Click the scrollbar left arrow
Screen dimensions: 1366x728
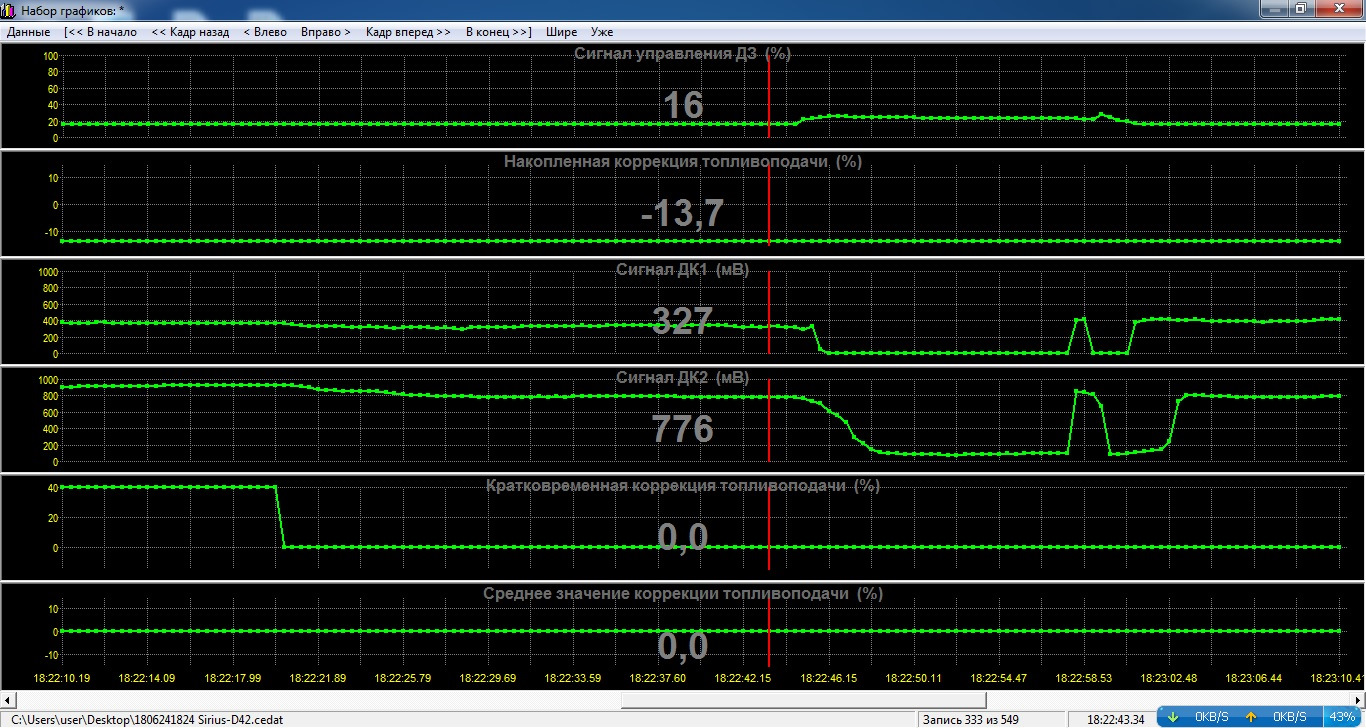pos(8,700)
